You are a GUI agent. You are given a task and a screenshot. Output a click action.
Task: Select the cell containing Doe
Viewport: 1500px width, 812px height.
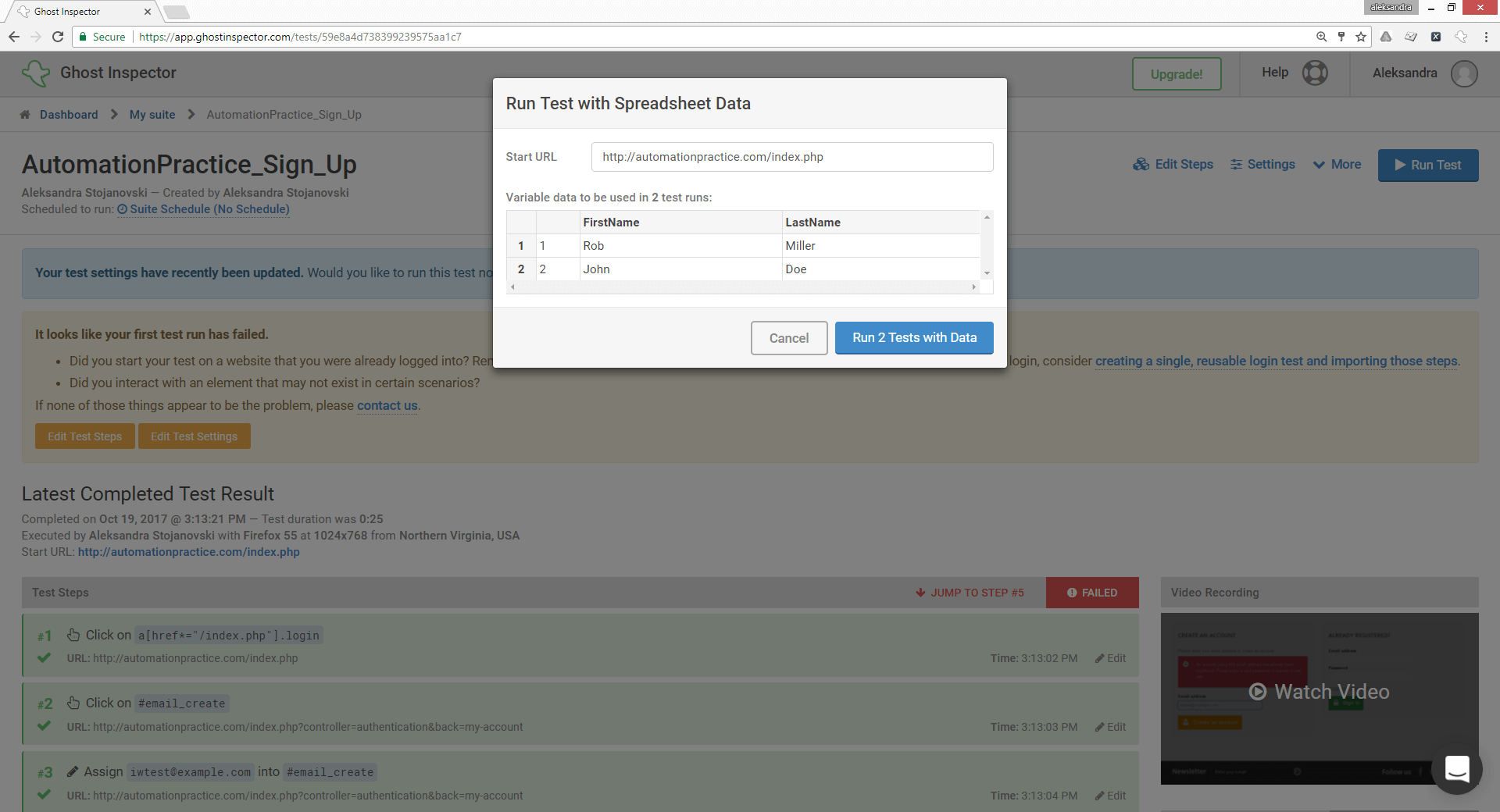880,269
